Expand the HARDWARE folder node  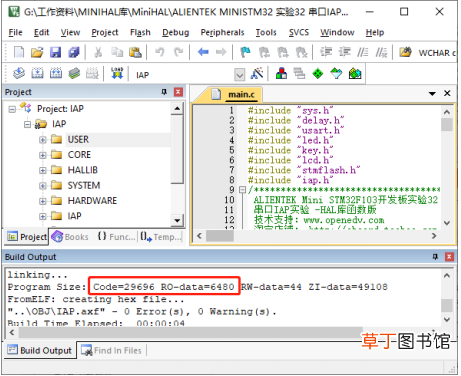pos(43,201)
